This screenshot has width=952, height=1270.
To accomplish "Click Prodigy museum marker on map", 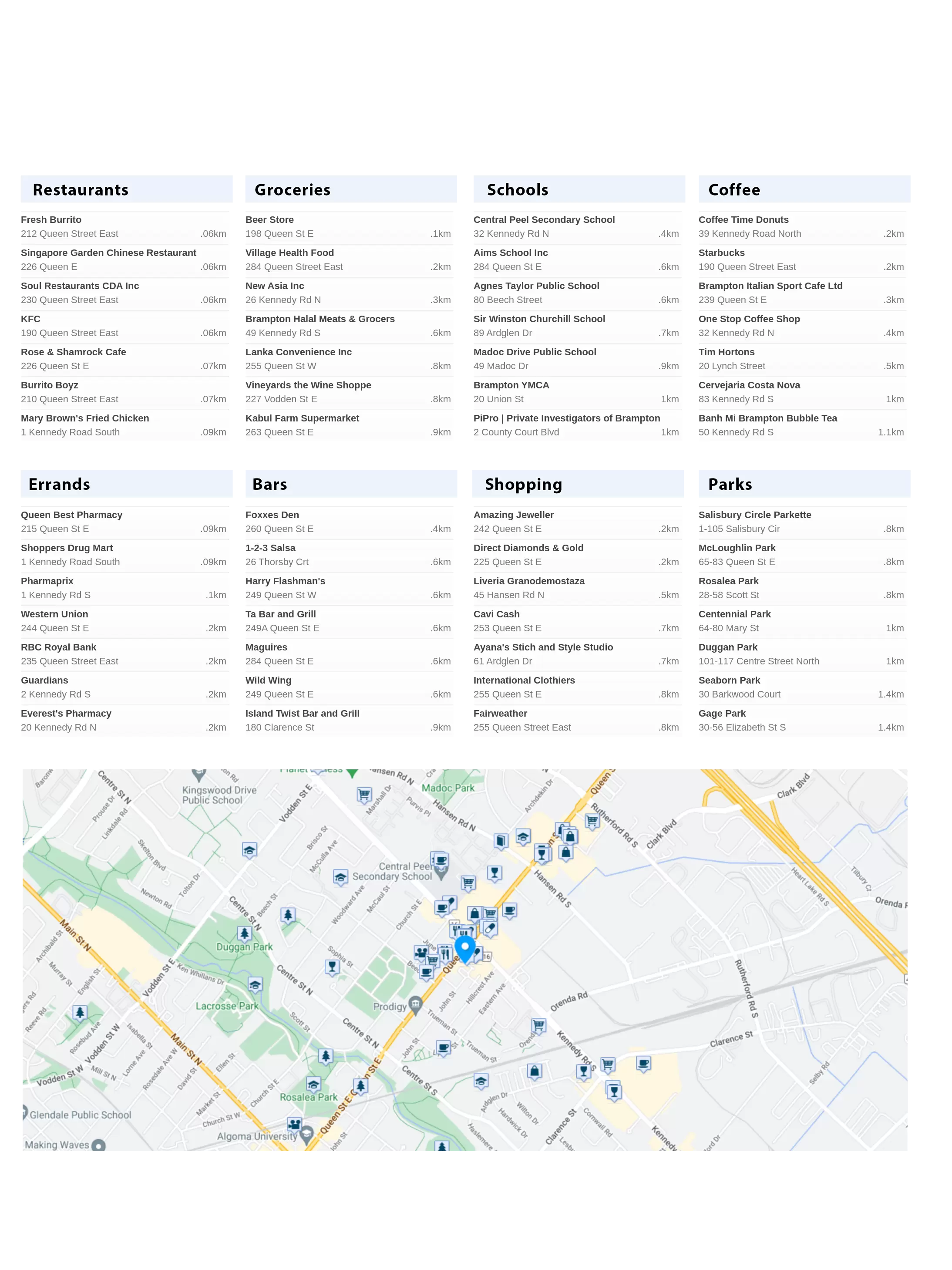I will pos(416,1004).
